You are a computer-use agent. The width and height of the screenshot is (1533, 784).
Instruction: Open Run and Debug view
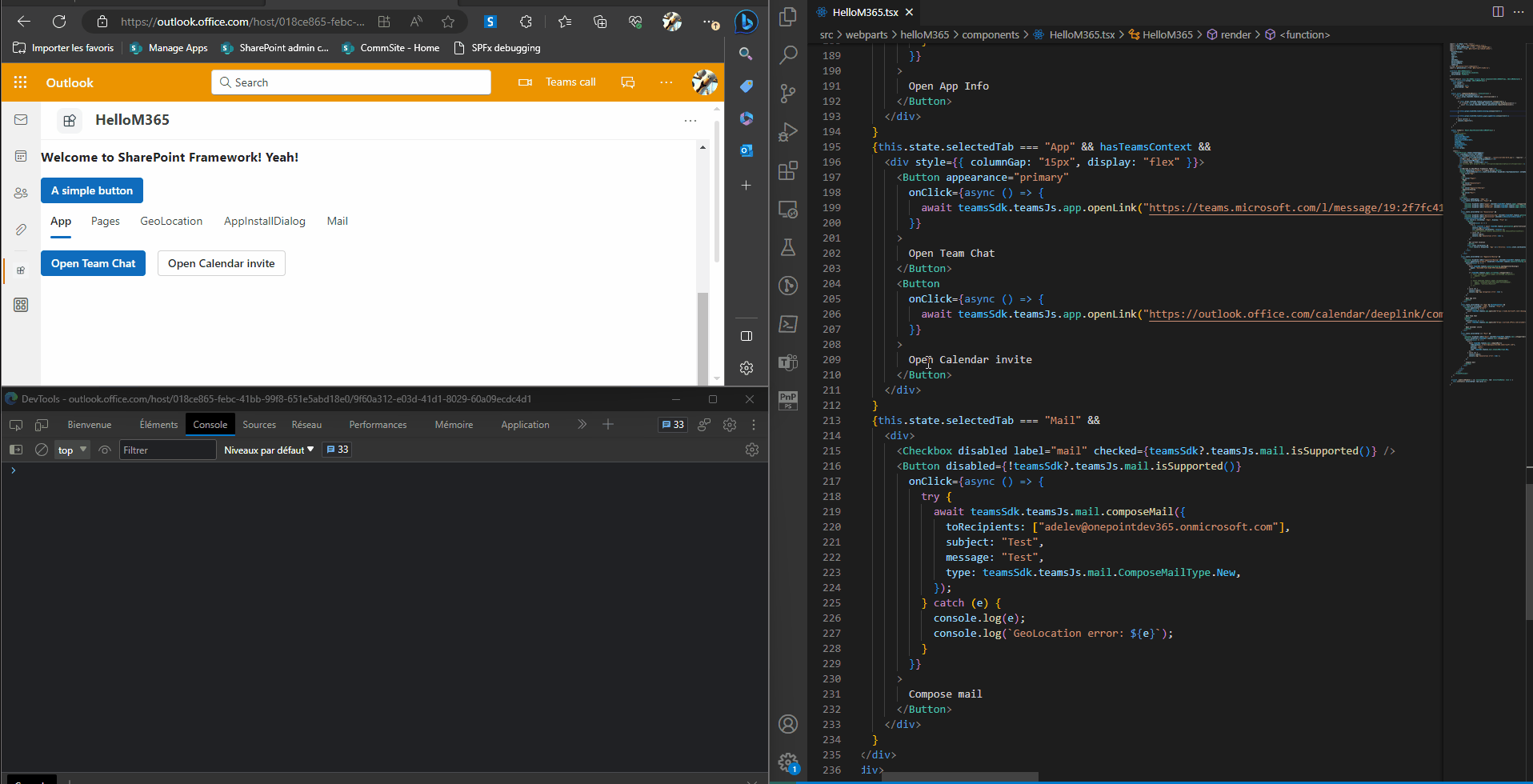point(788,132)
